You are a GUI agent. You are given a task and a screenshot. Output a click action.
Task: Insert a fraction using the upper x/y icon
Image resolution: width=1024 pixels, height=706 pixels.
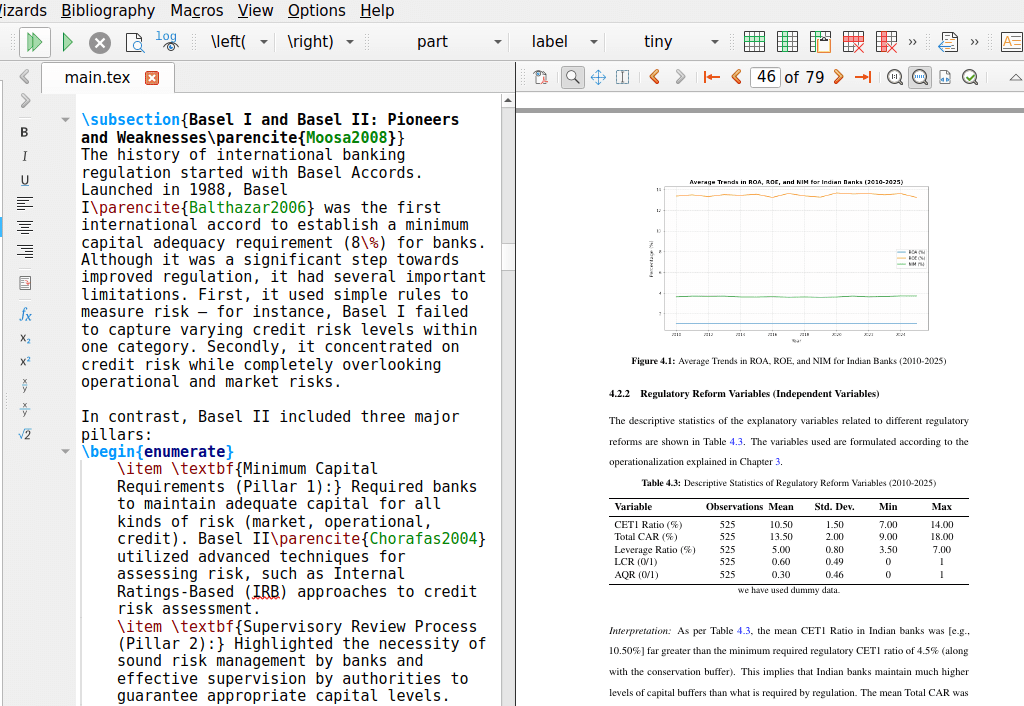coord(25,385)
